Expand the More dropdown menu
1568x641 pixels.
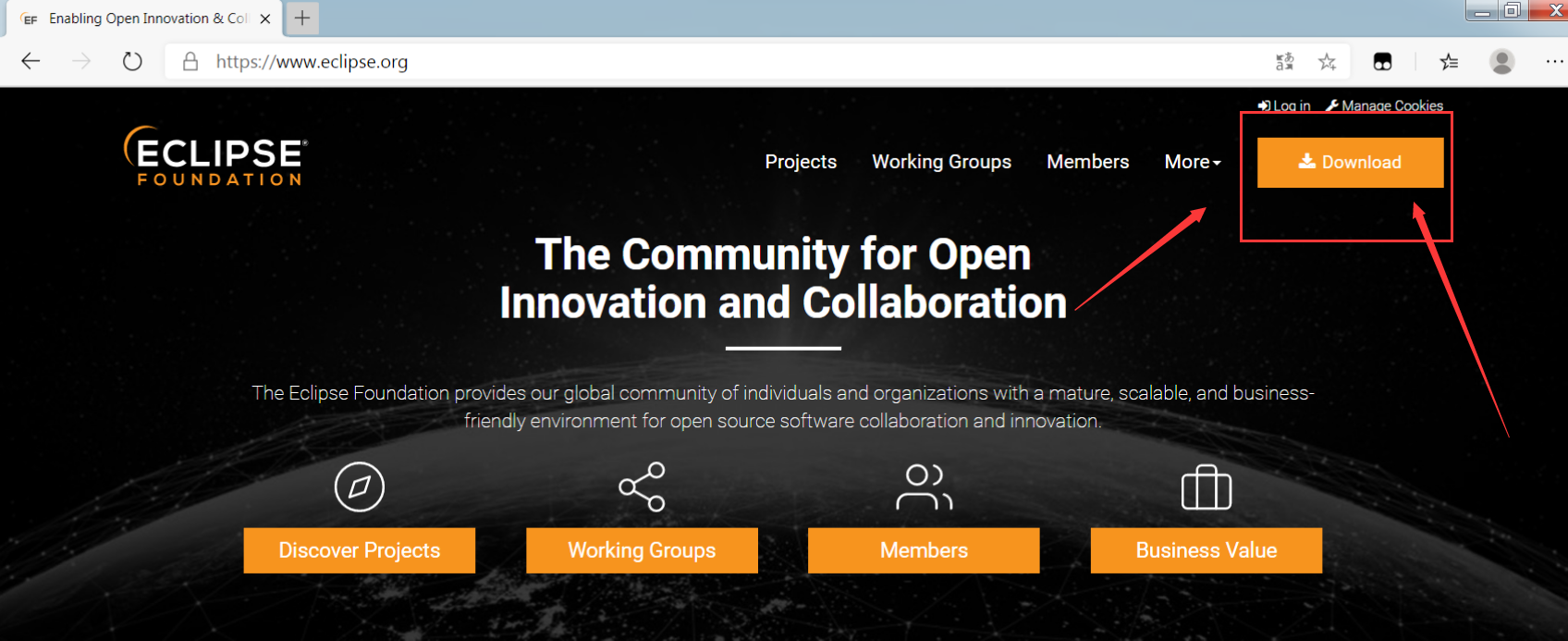(x=1193, y=162)
